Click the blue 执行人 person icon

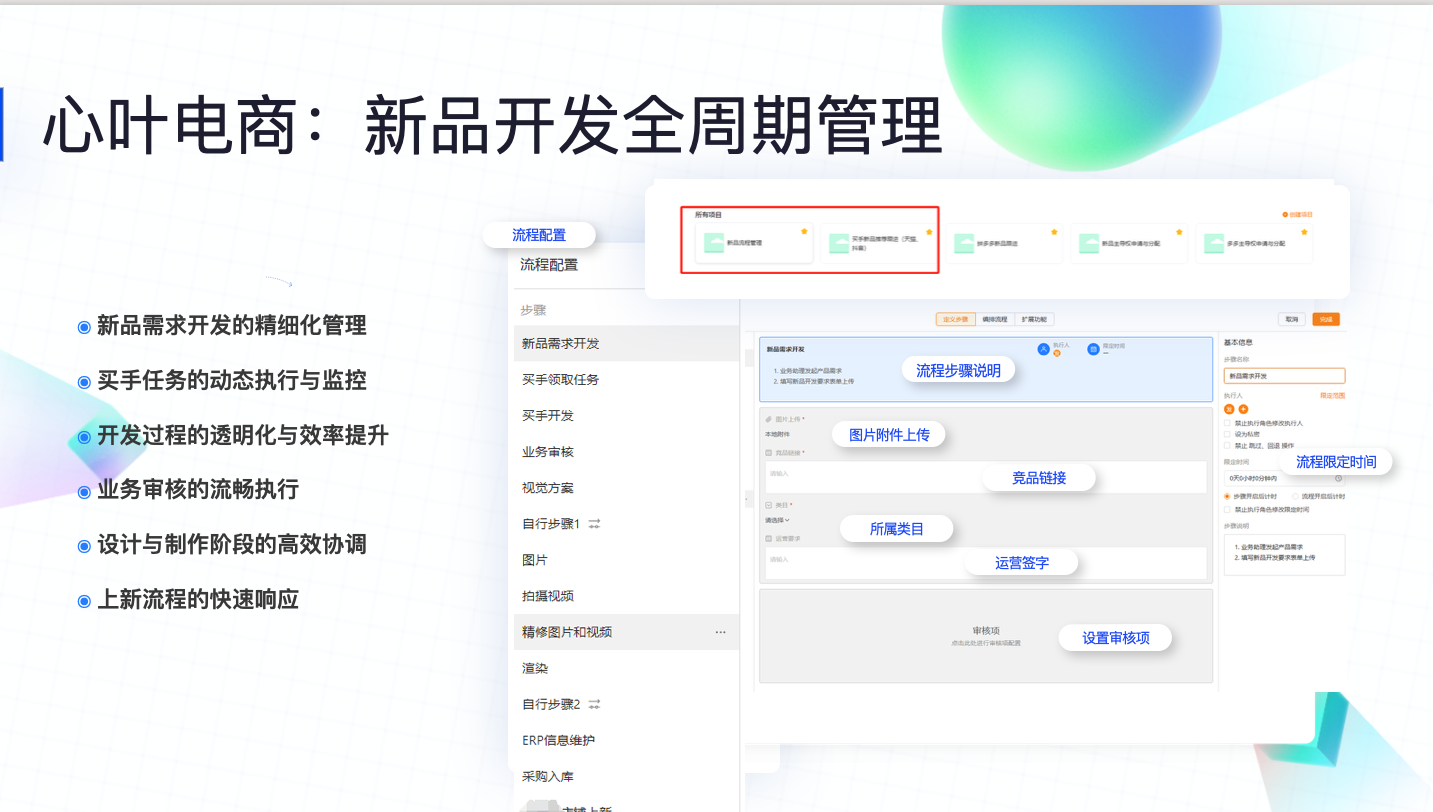(1044, 349)
